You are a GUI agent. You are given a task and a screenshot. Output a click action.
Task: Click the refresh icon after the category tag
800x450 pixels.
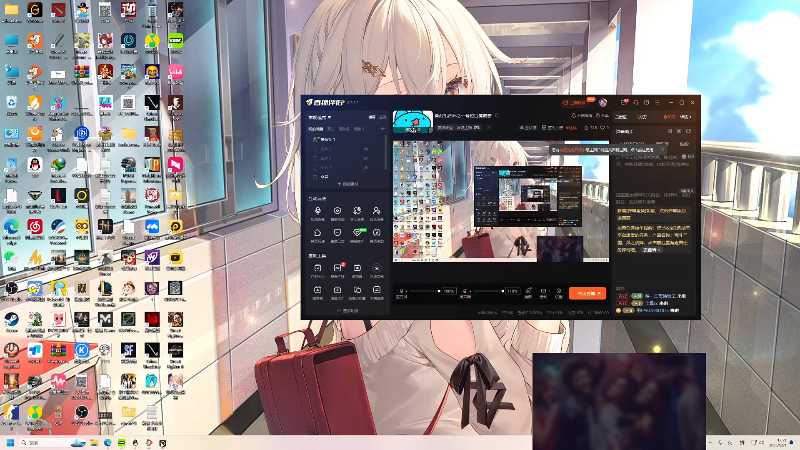tap(488, 128)
